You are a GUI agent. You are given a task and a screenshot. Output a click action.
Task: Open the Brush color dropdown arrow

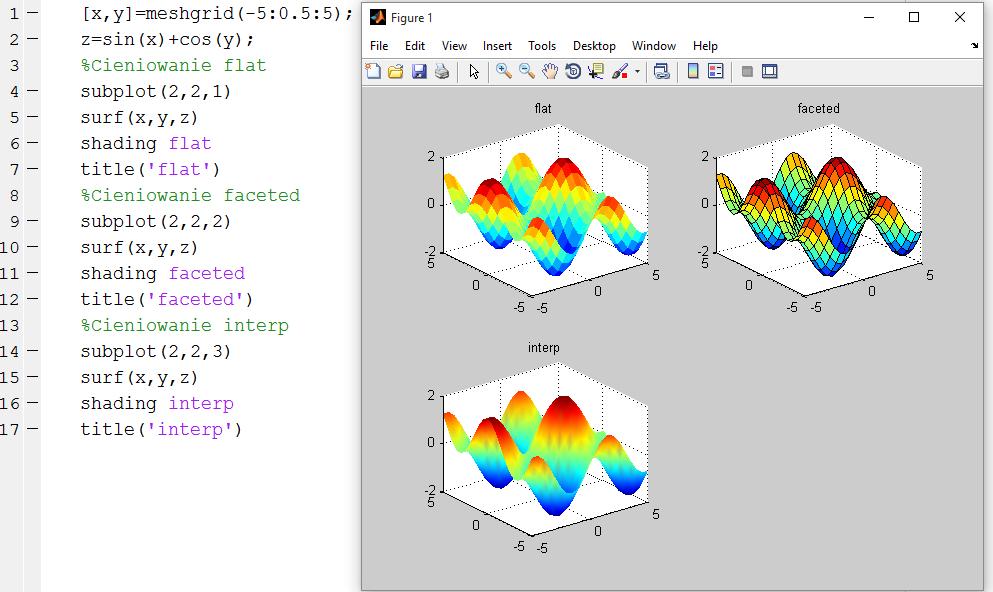click(x=637, y=72)
